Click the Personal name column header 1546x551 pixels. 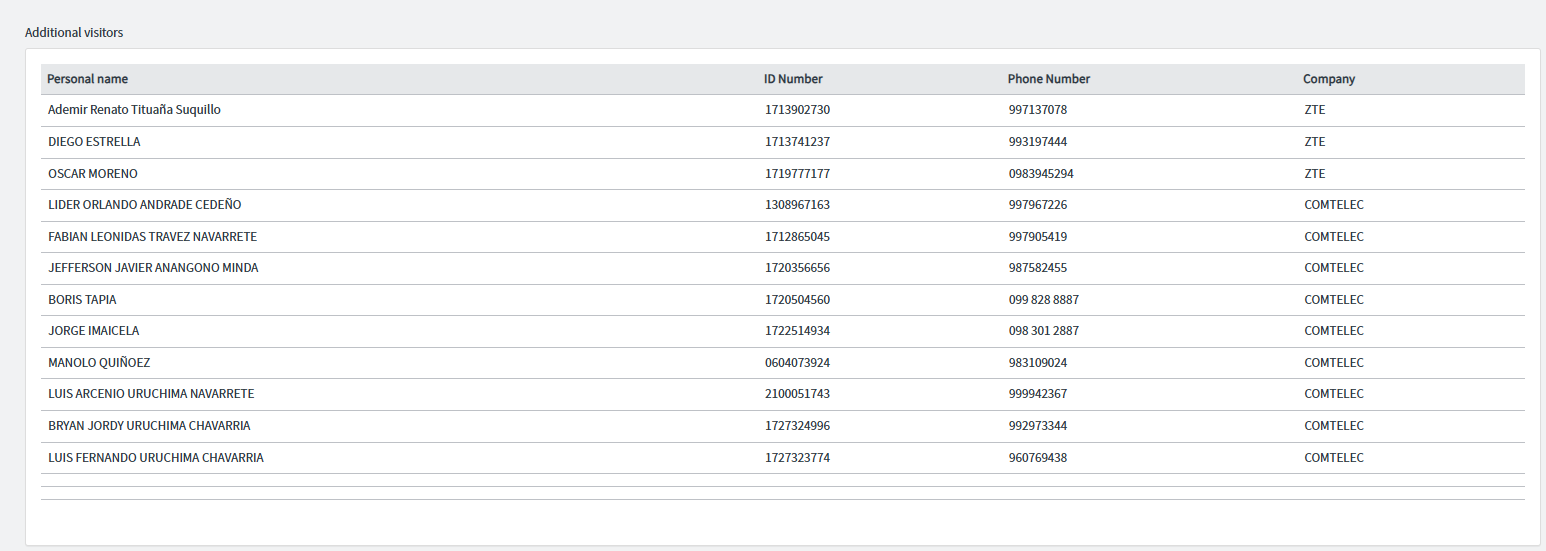[87, 79]
